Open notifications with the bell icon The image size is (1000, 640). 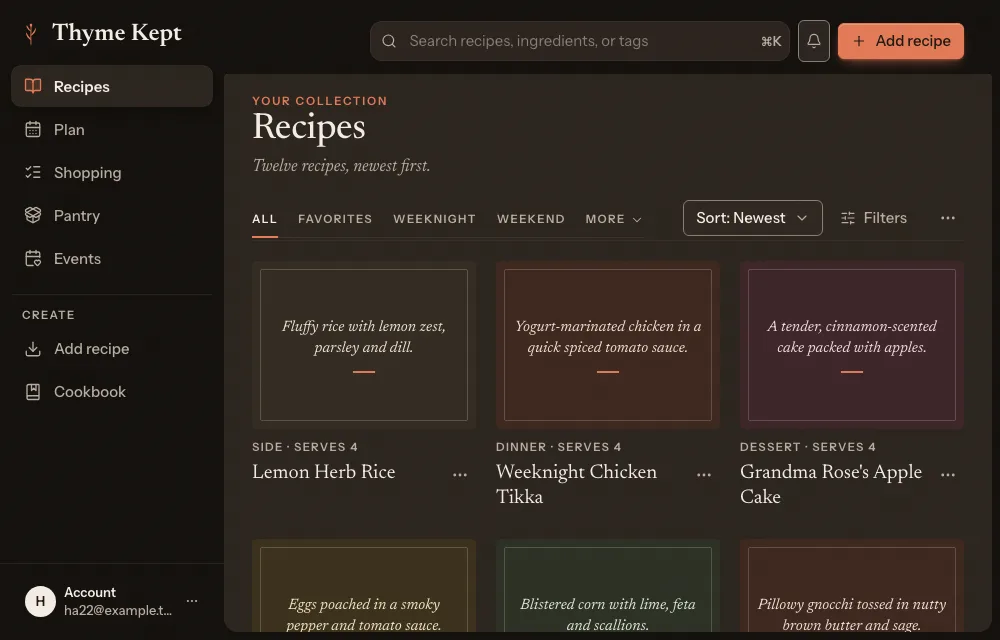click(x=814, y=41)
